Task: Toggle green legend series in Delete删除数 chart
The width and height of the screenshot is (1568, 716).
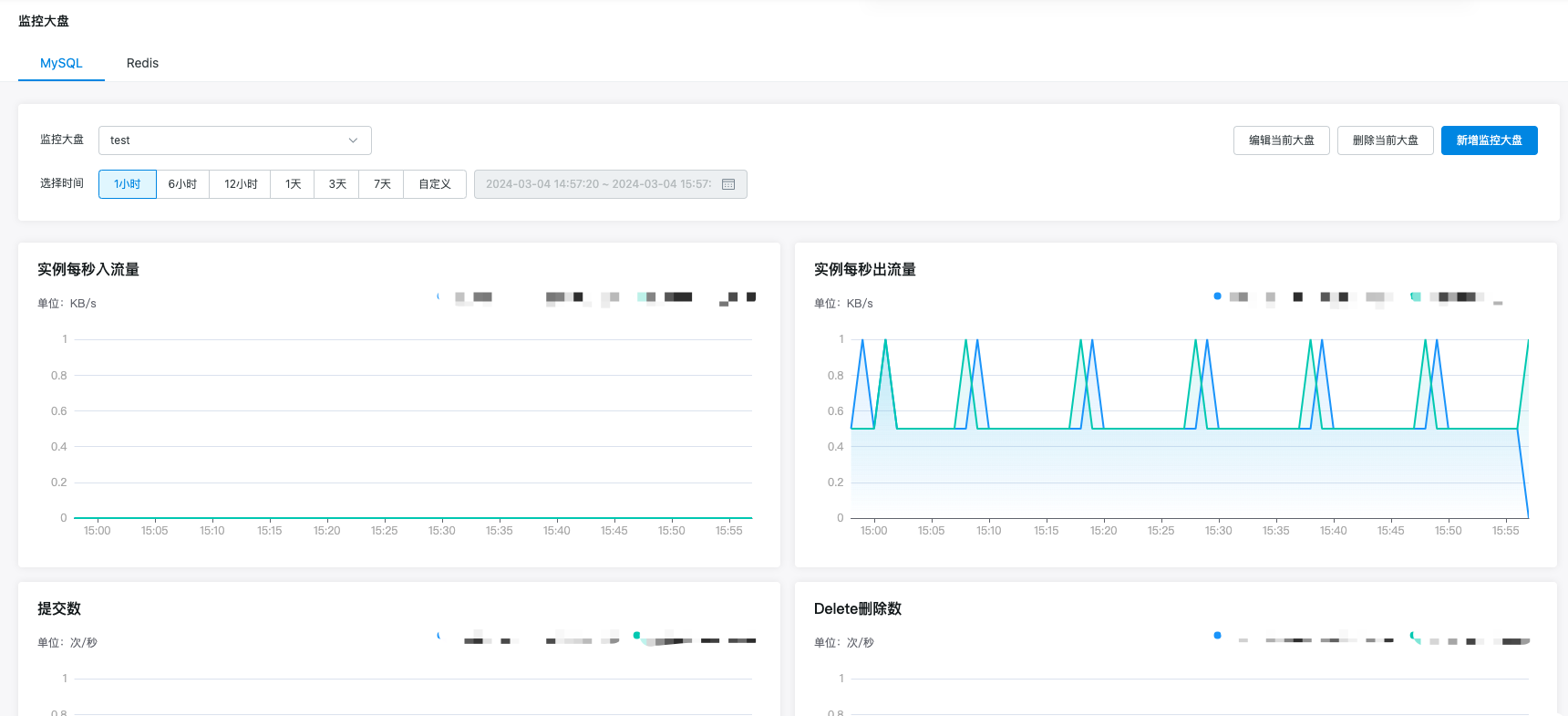Action: coord(1414,637)
